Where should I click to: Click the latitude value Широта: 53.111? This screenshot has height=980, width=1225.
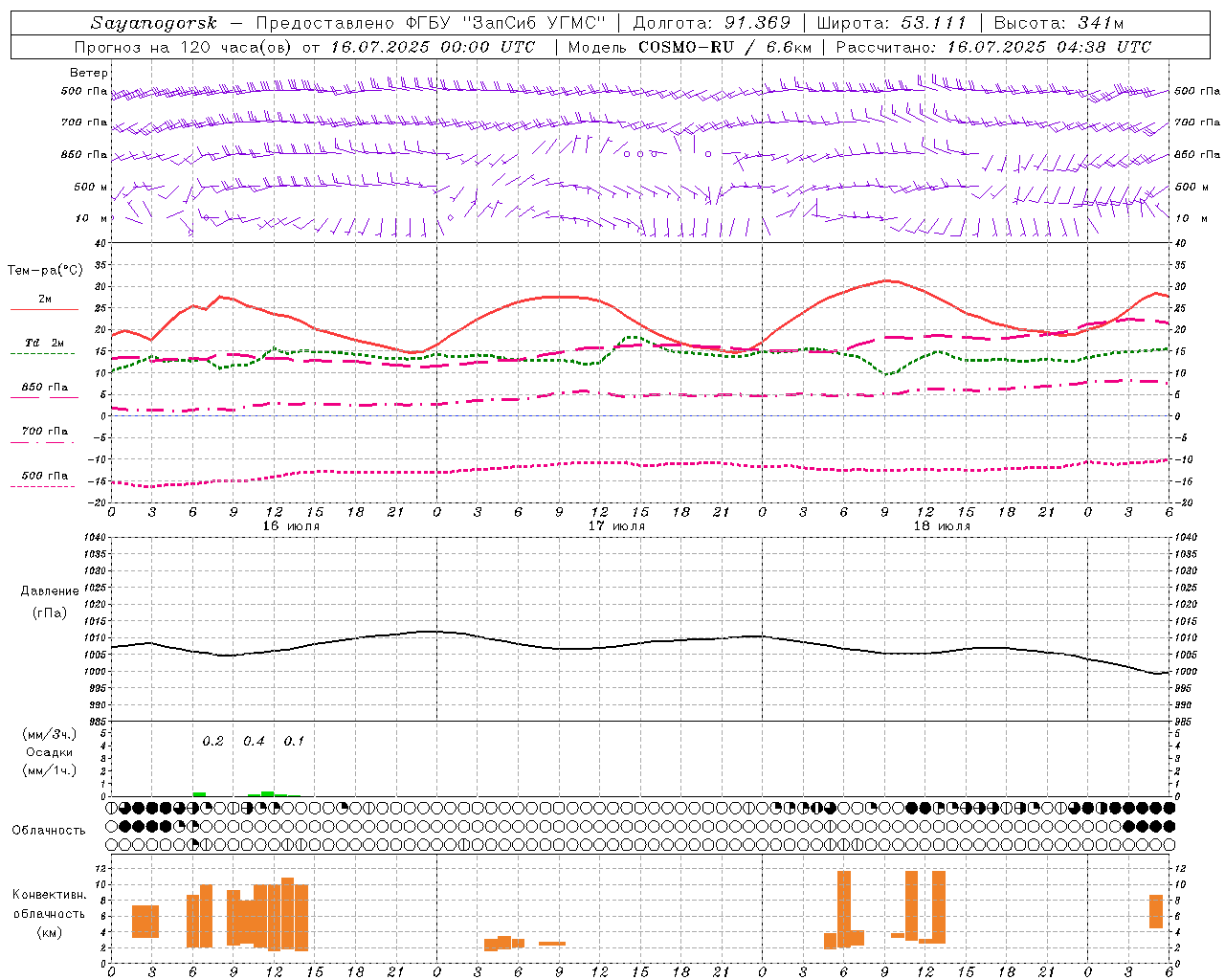892,23
